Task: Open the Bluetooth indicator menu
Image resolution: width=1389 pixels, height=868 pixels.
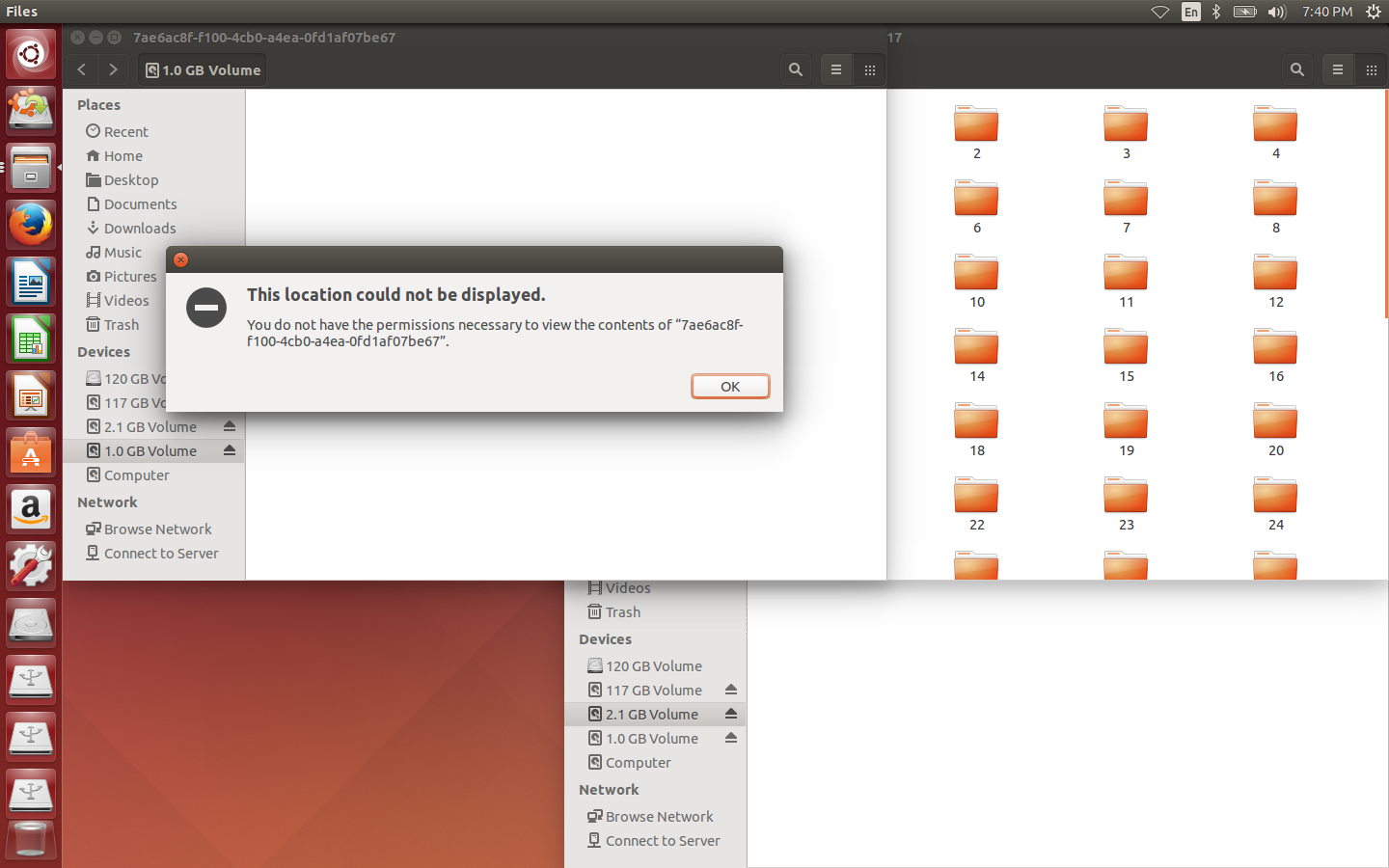Action: pos(1216,12)
